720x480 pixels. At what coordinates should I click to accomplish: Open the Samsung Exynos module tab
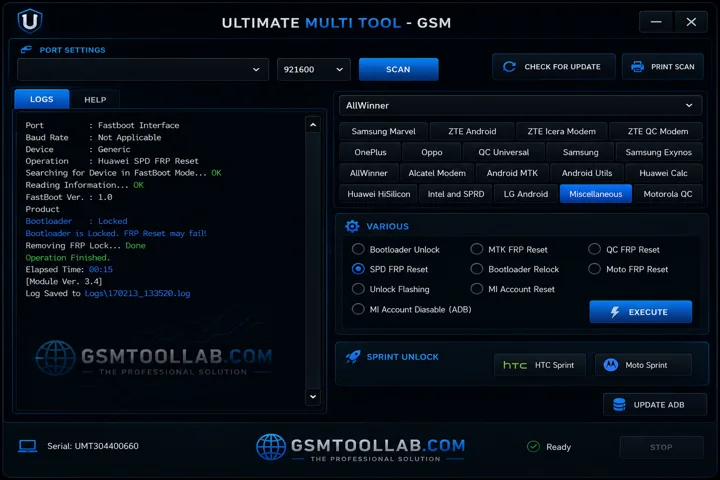(x=658, y=152)
